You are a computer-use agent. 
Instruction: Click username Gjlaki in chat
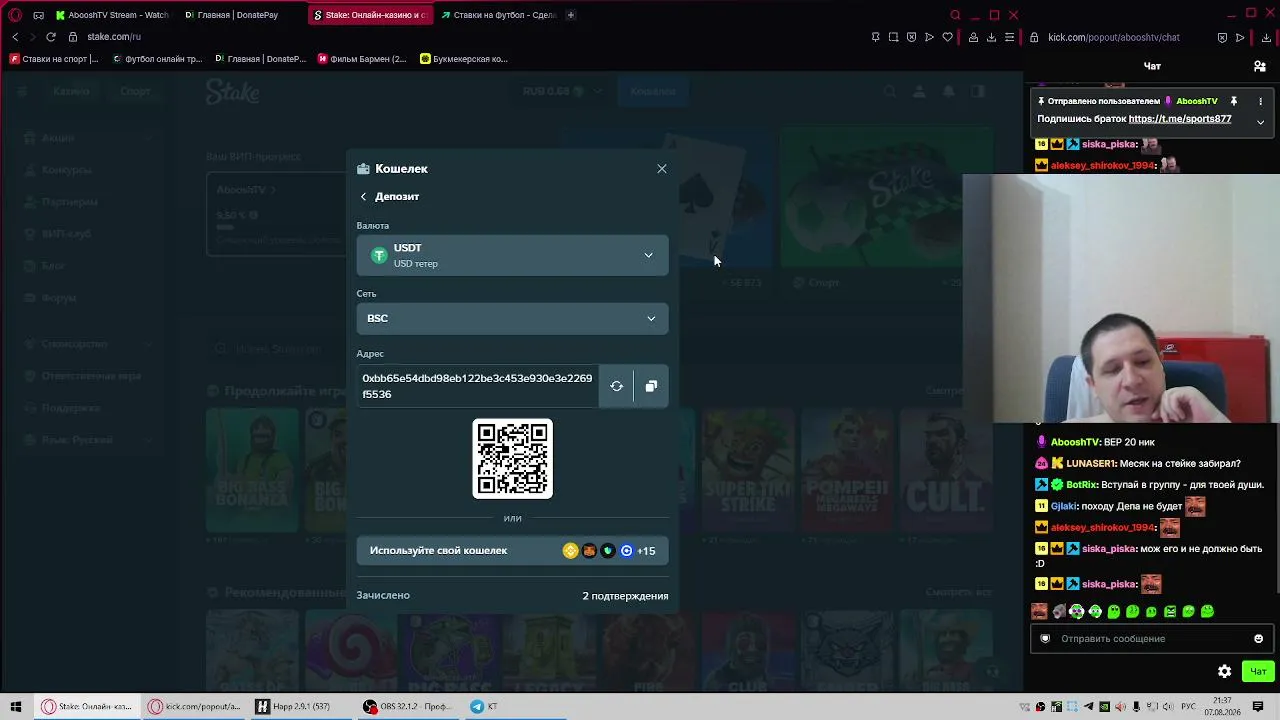click(1063, 506)
